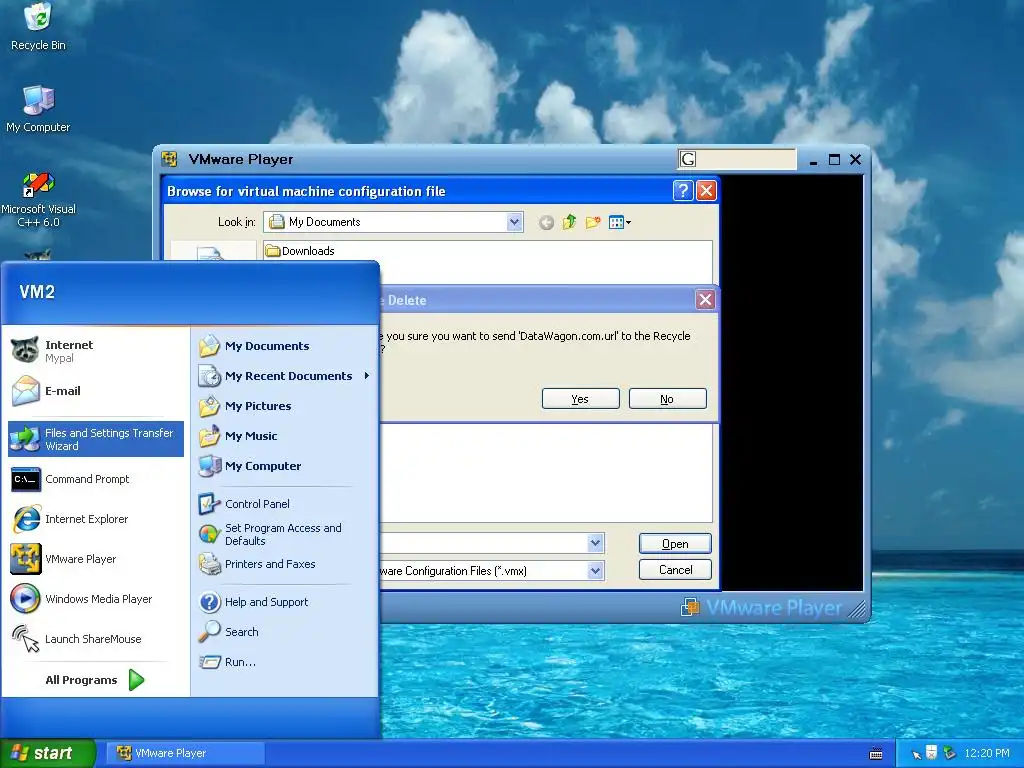Click the VMware Player logo at window bottom

coord(761,608)
